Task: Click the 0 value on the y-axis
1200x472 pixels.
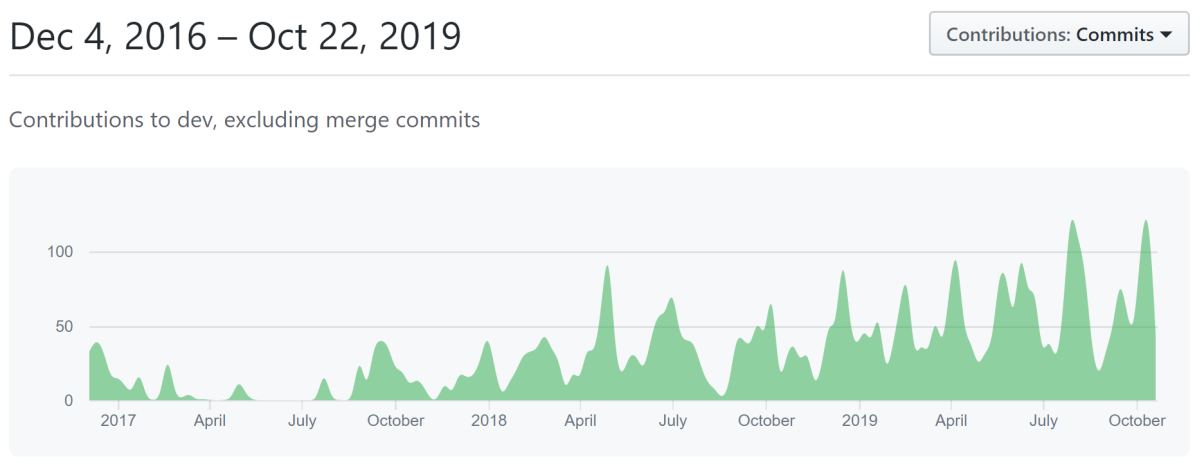Action: [x=68, y=401]
